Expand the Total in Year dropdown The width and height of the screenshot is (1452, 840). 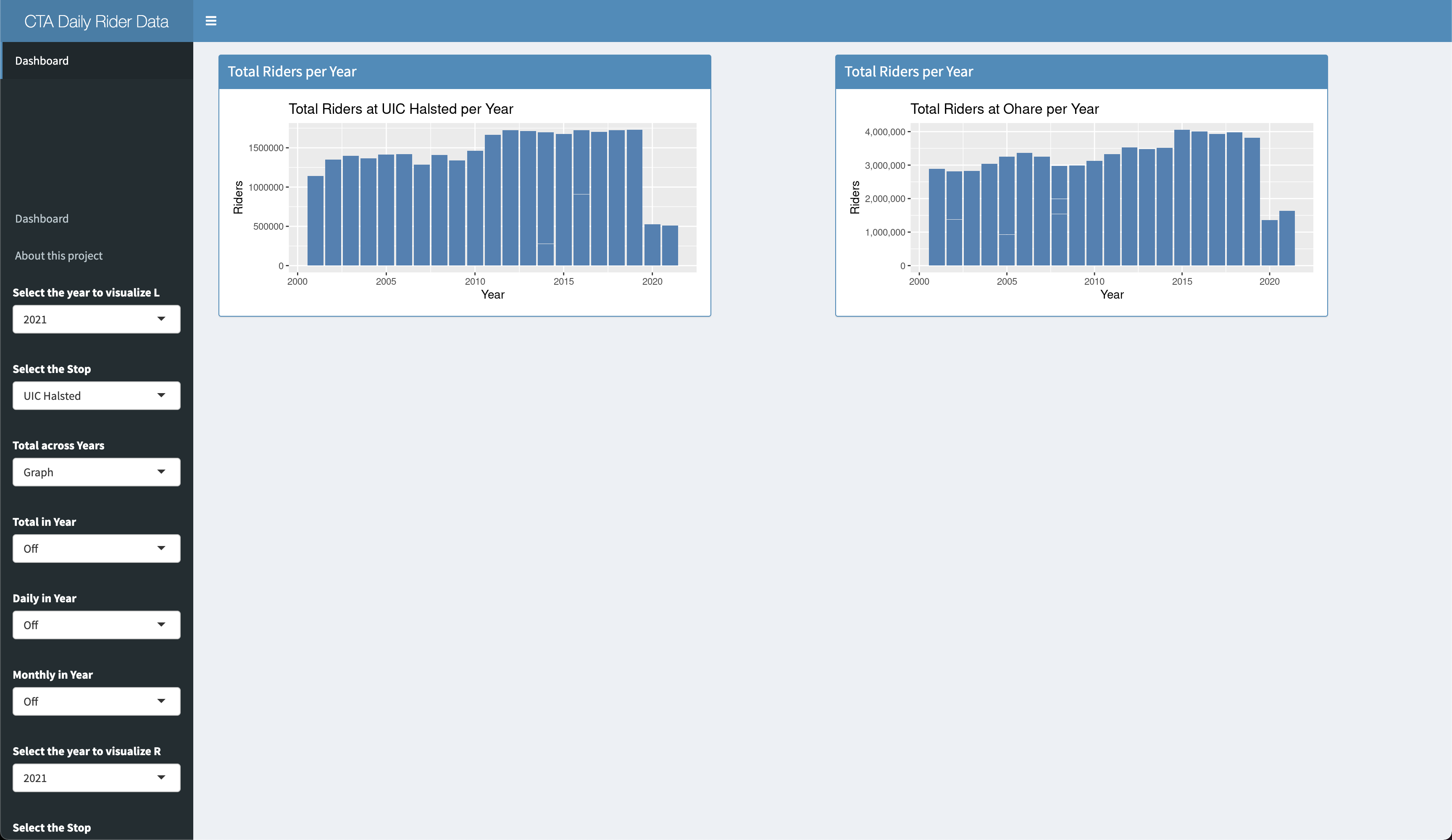click(96, 549)
